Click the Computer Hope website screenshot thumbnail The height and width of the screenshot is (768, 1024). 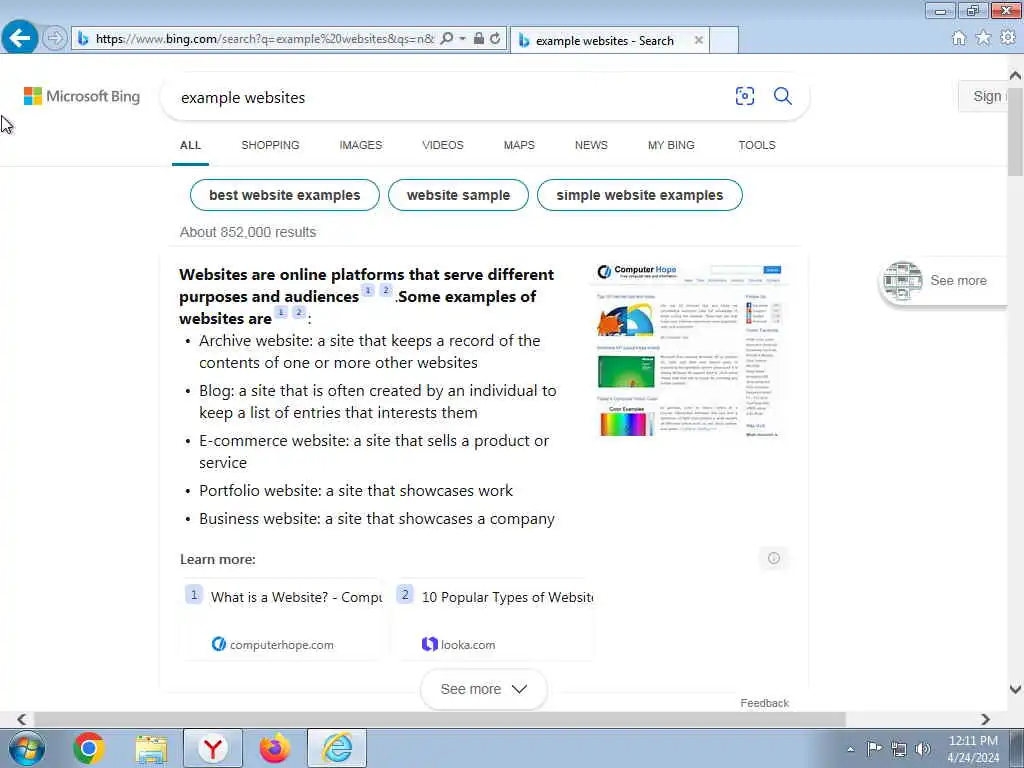689,350
